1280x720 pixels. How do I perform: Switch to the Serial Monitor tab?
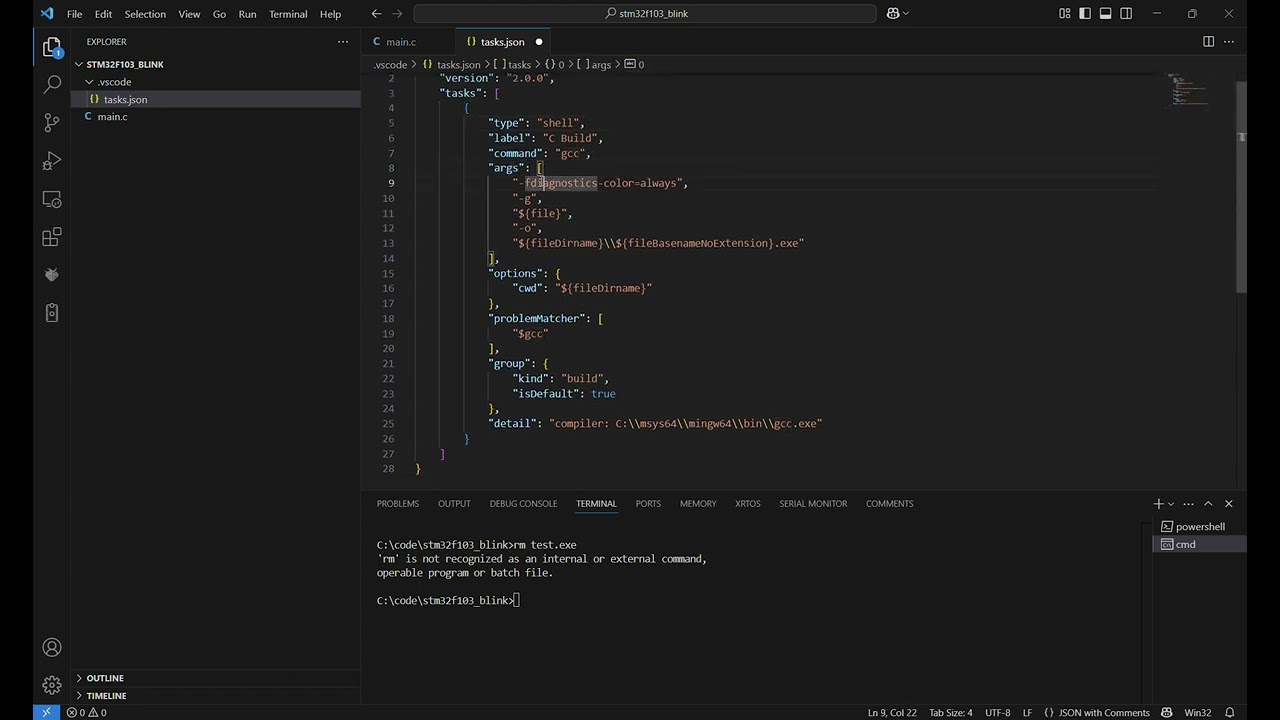point(813,503)
